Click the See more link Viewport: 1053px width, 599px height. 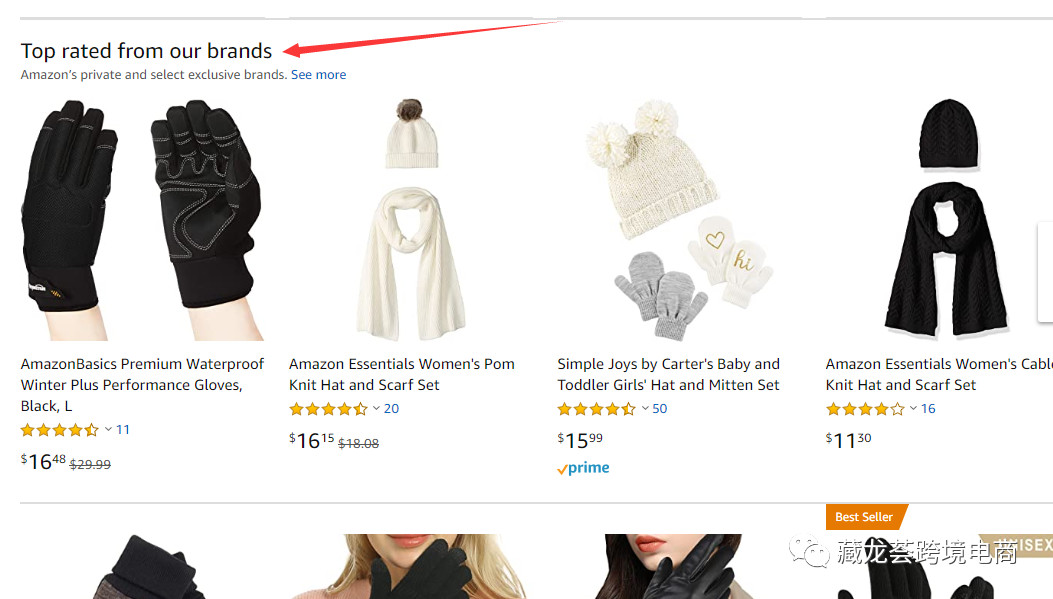(318, 75)
